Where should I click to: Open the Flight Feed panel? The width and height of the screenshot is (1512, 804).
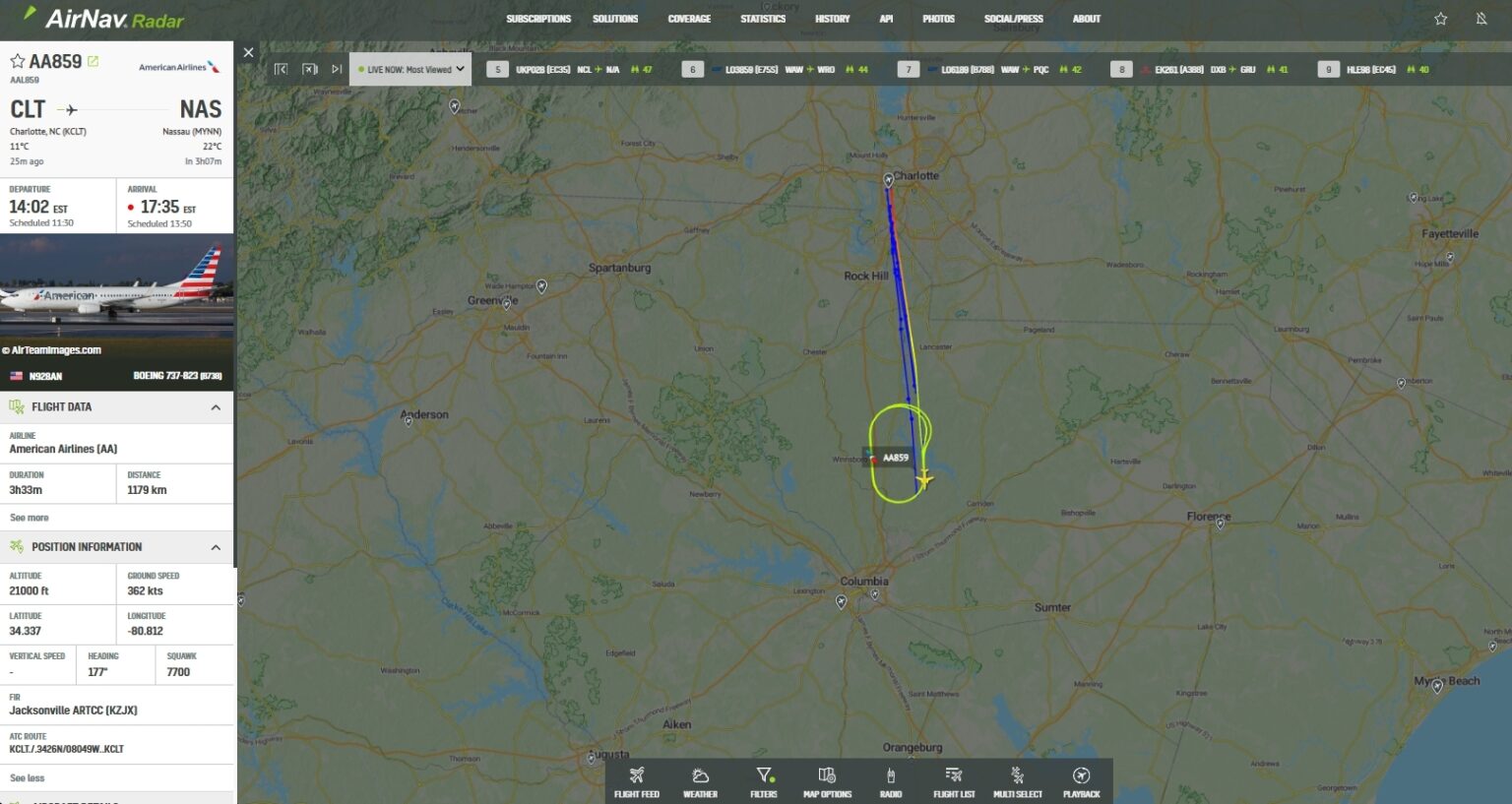(x=637, y=781)
